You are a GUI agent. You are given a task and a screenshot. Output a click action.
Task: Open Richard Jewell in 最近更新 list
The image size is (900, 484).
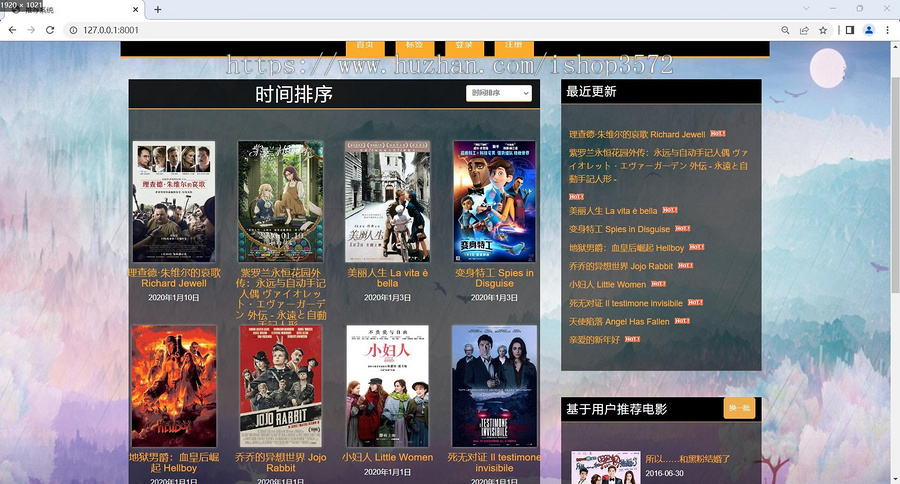[637, 134]
